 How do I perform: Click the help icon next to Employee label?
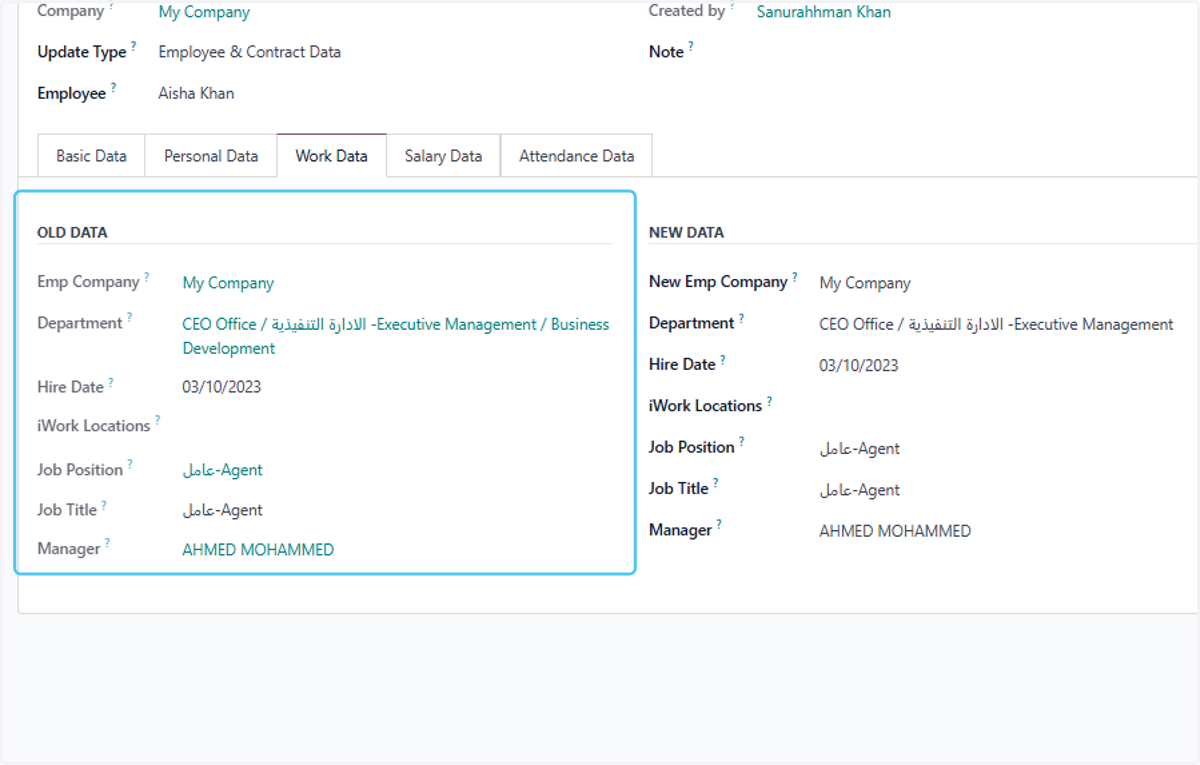point(113,87)
